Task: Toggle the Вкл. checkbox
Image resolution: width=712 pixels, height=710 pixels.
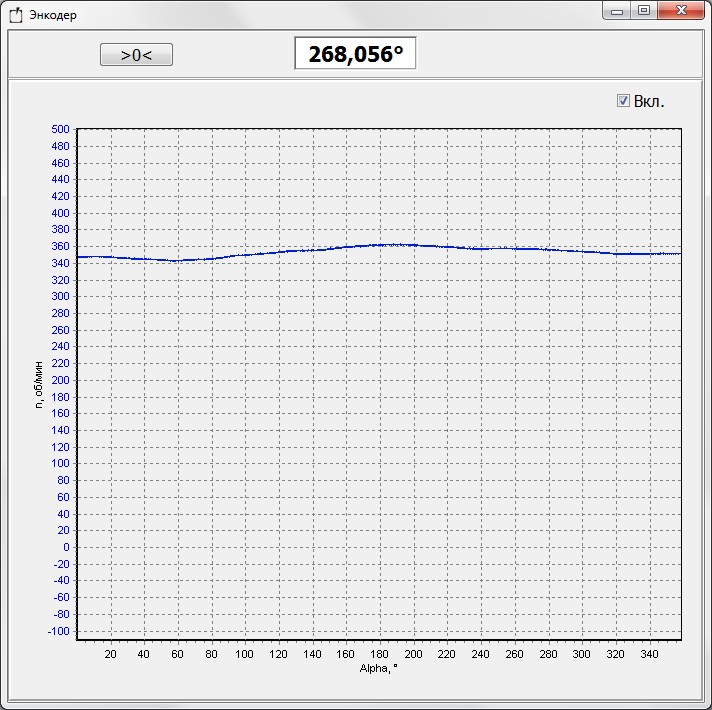Action: [x=623, y=101]
